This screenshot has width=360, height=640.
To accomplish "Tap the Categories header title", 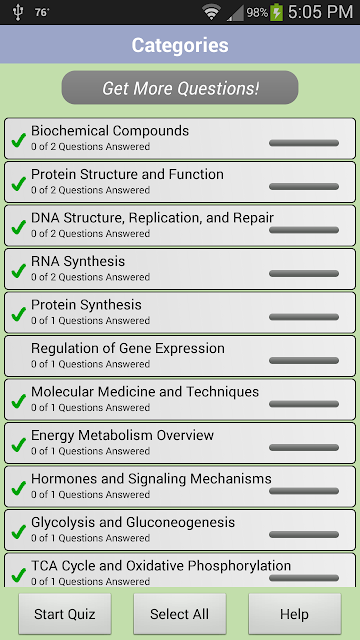I will (x=180, y=45).
